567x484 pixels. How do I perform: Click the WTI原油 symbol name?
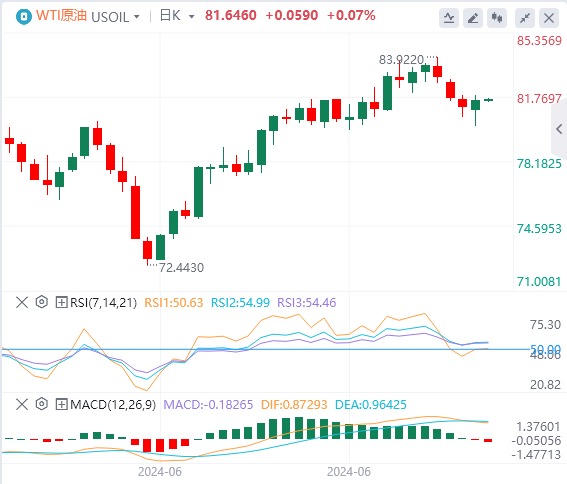pos(61,16)
